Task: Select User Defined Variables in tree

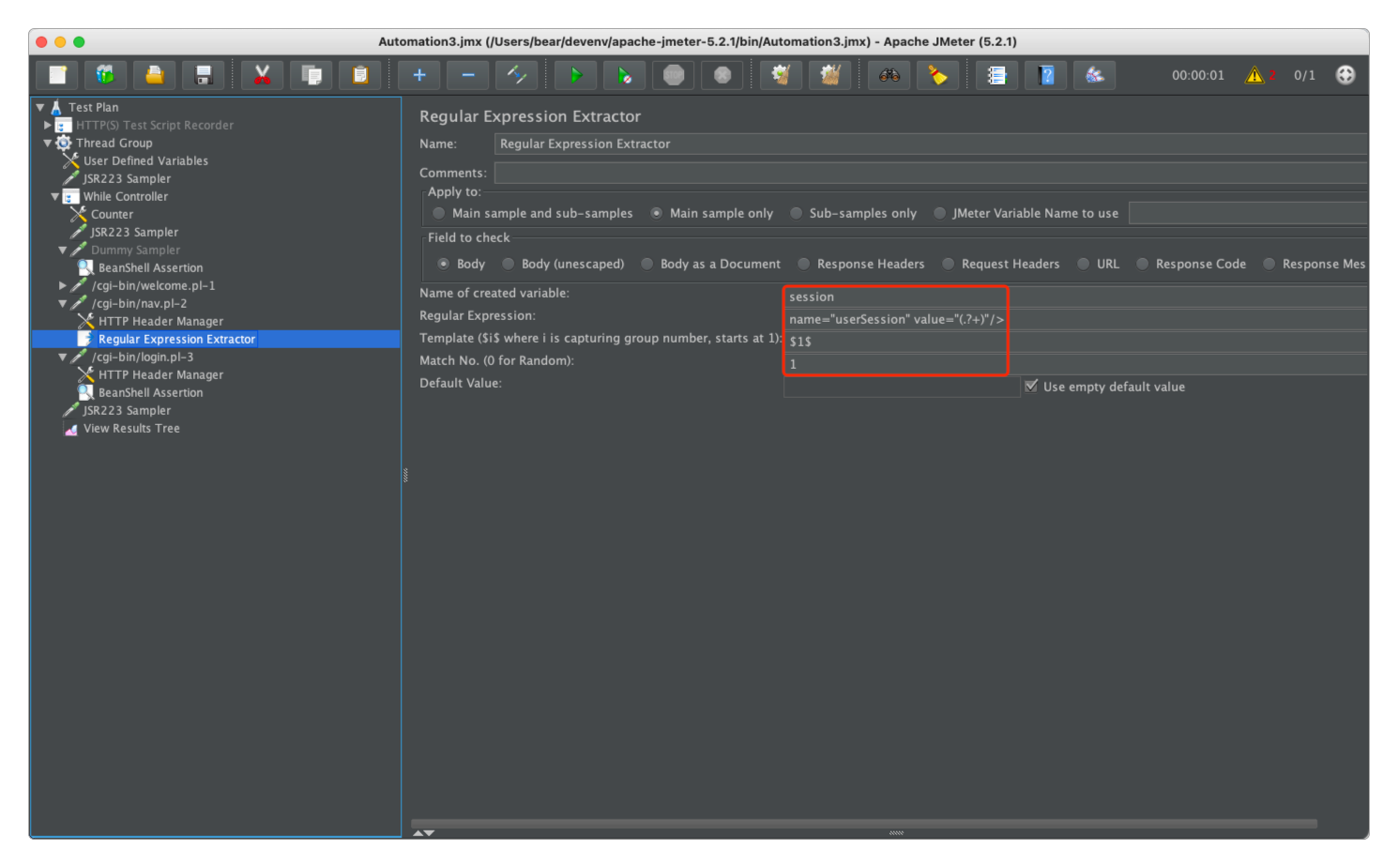Action: point(145,161)
